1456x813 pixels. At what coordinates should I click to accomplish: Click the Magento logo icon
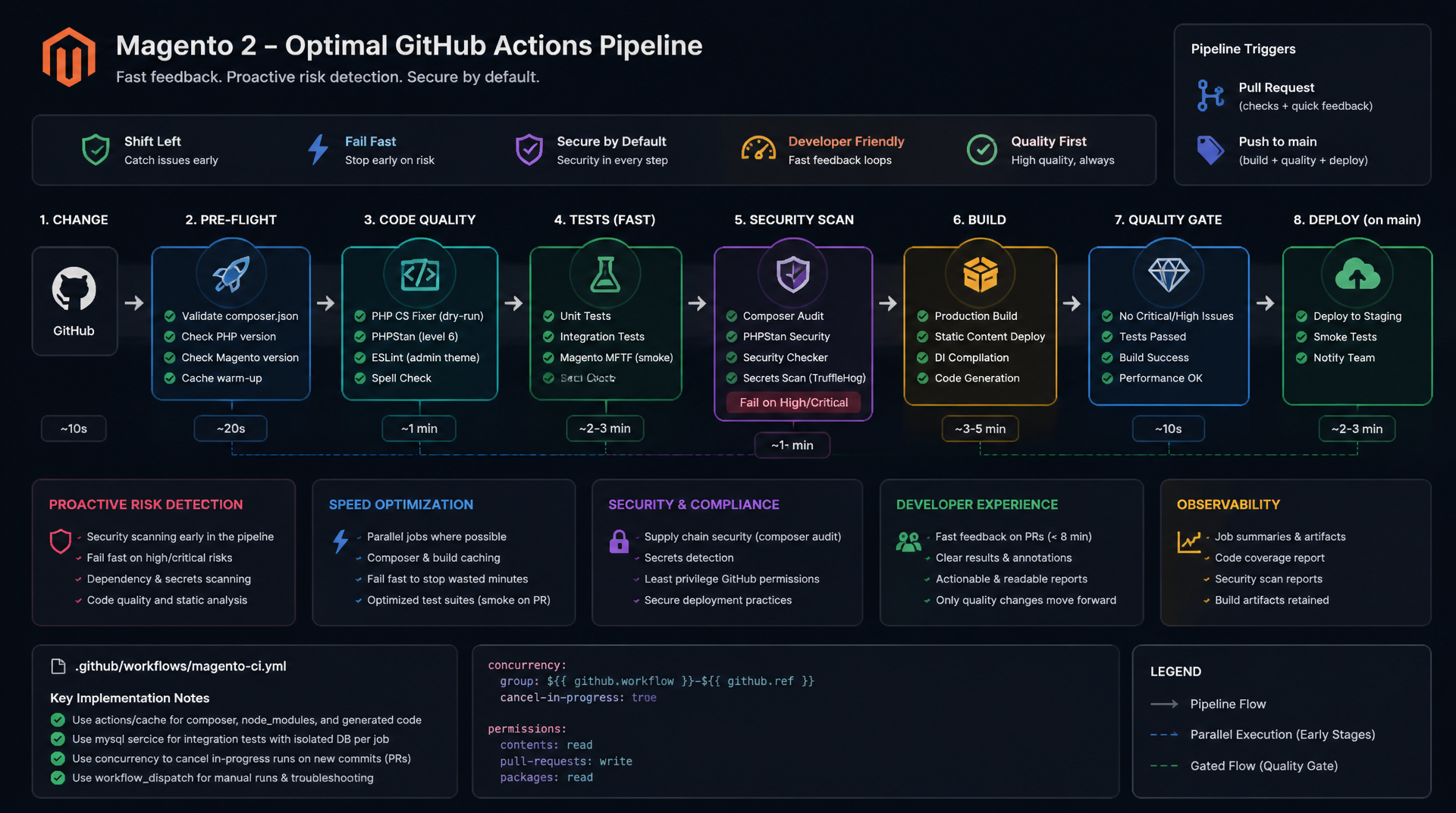click(x=69, y=58)
